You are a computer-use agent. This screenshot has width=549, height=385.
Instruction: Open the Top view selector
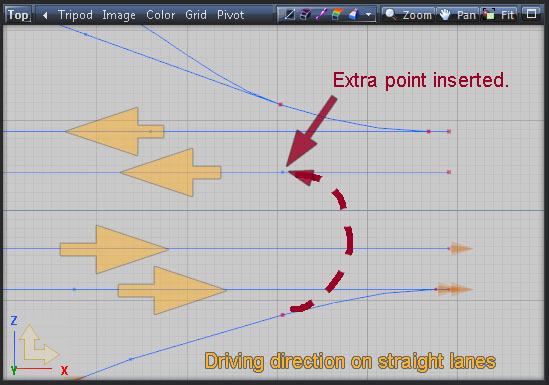(18, 15)
